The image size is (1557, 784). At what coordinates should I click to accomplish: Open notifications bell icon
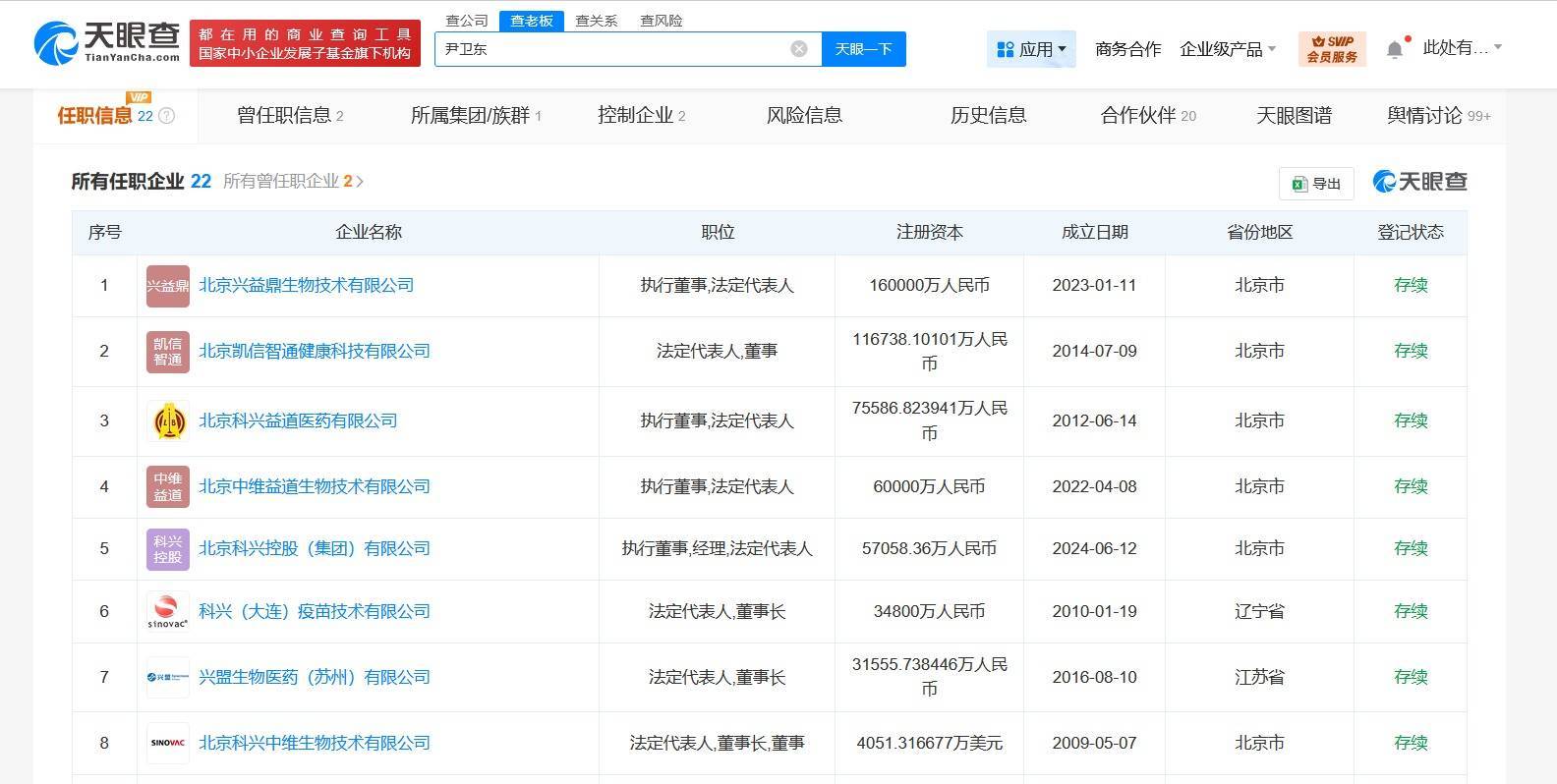1394,49
